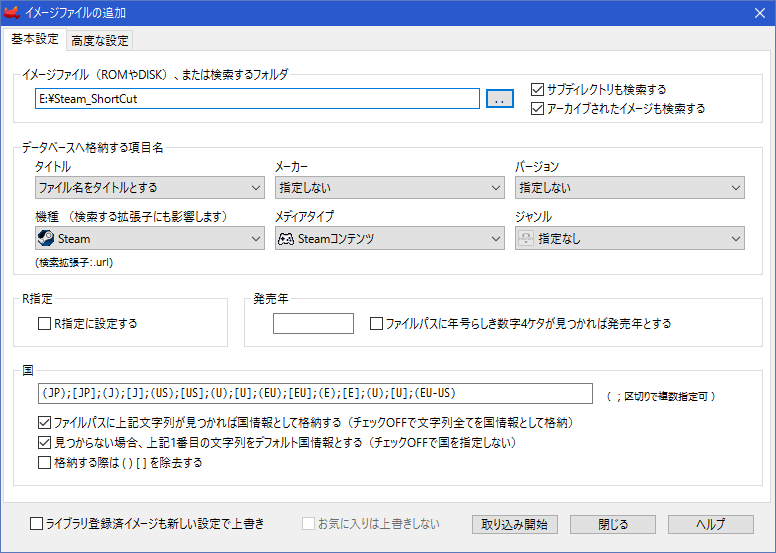Click the genre icon beside 指定なし
Screen dimensions: 776x553
point(526,239)
